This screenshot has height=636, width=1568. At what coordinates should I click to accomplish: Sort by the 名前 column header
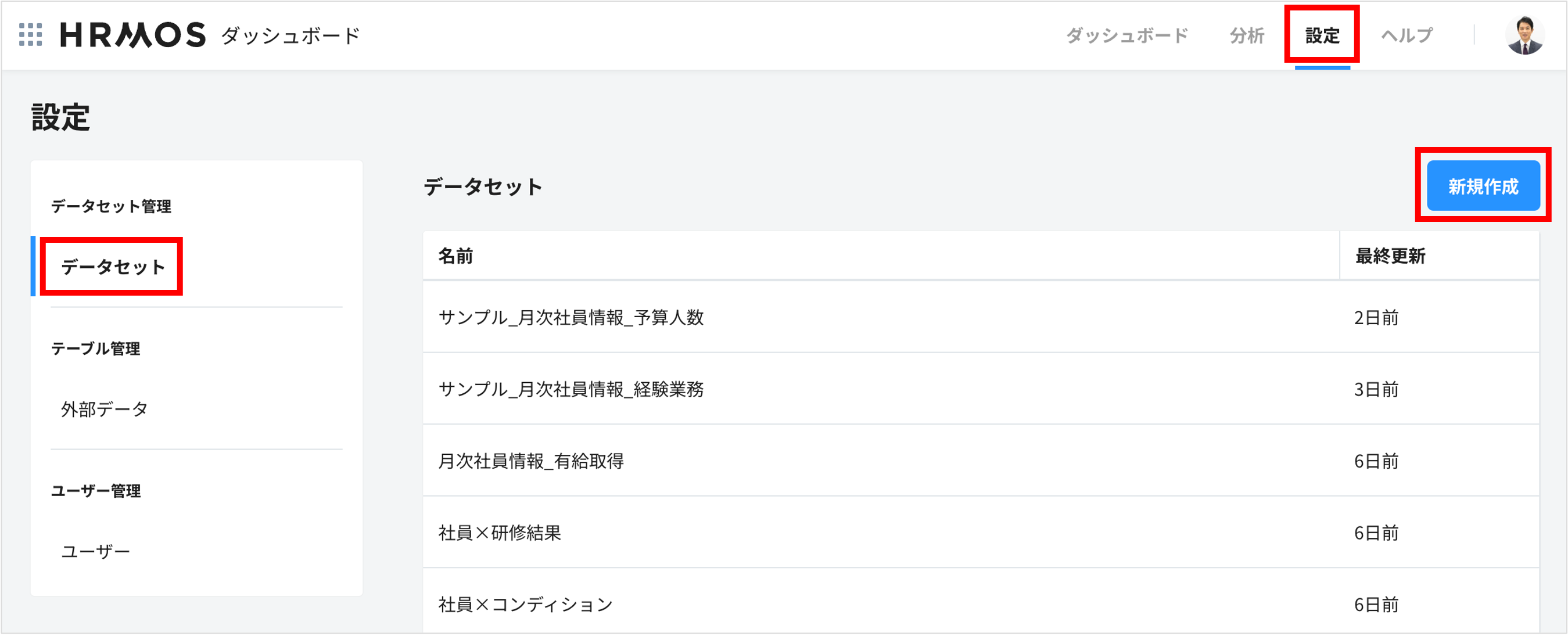(x=456, y=256)
